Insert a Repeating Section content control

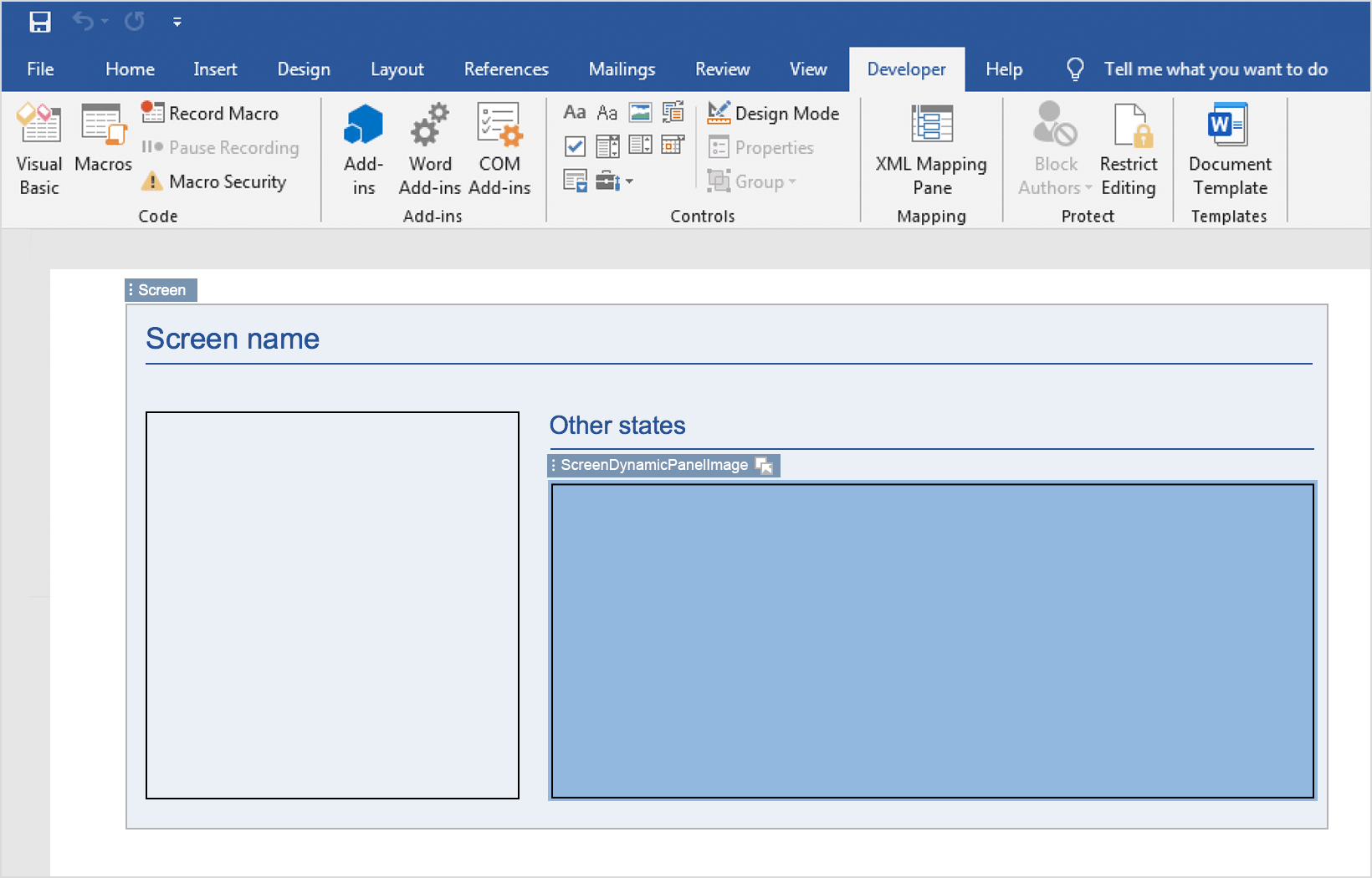point(576,181)
